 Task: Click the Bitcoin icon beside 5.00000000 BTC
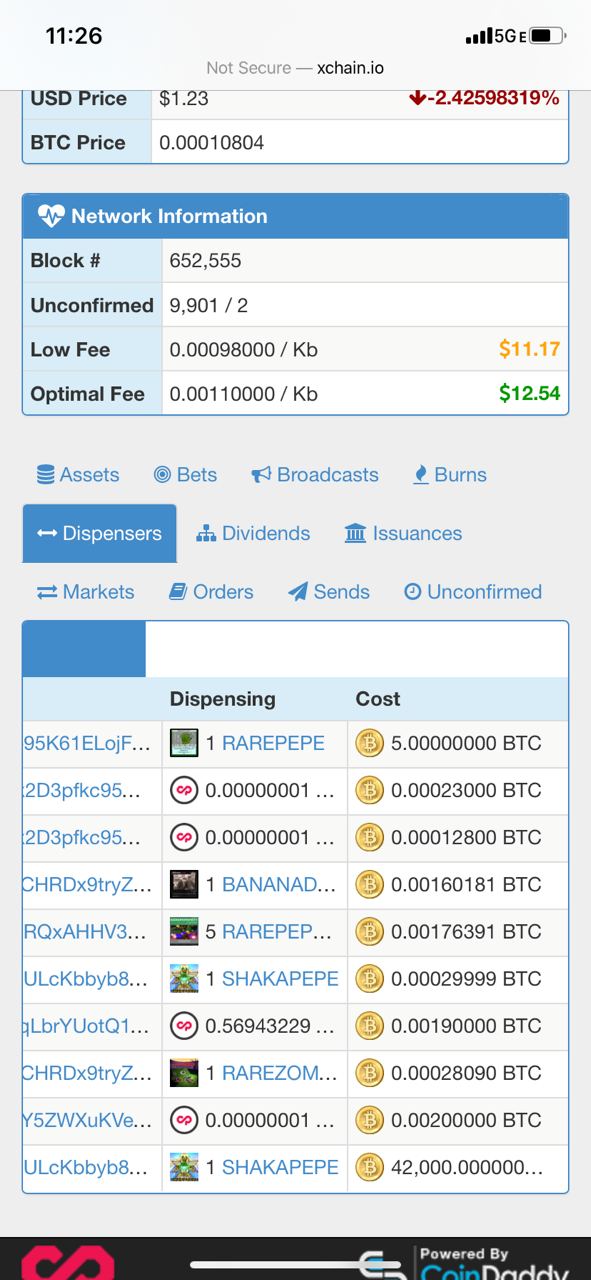(370, 743)
